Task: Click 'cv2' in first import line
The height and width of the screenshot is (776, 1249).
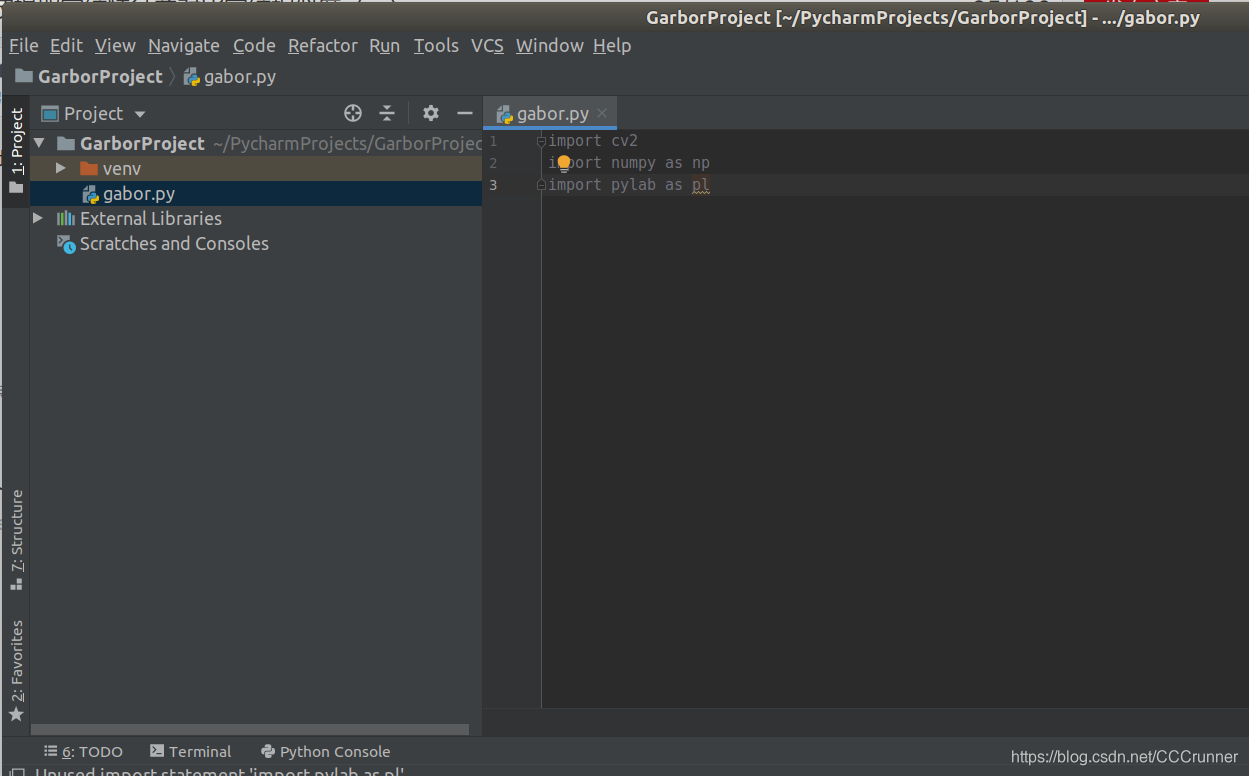Action: [x=624, y=141]
